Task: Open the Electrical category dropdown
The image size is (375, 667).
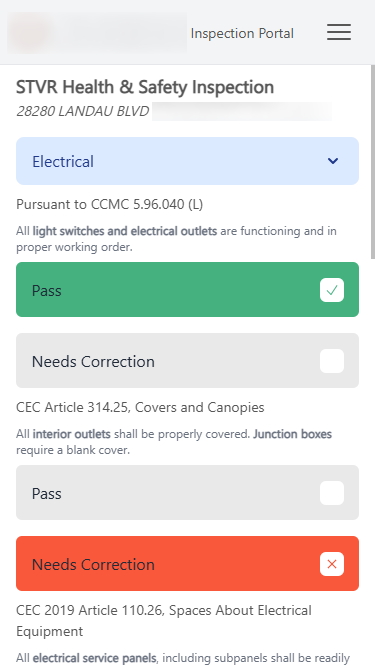Action: tap(188, 161)
